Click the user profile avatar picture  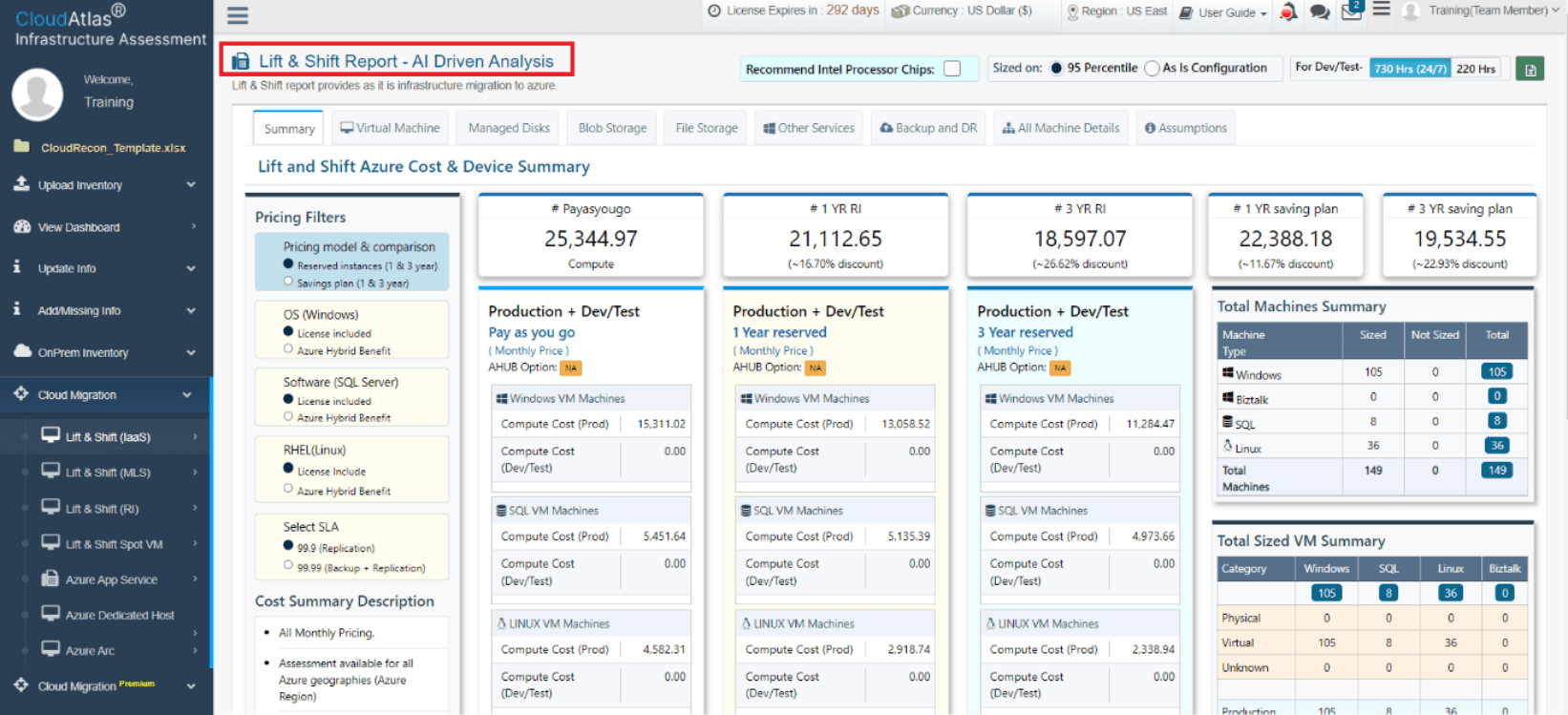pos(37,95)
